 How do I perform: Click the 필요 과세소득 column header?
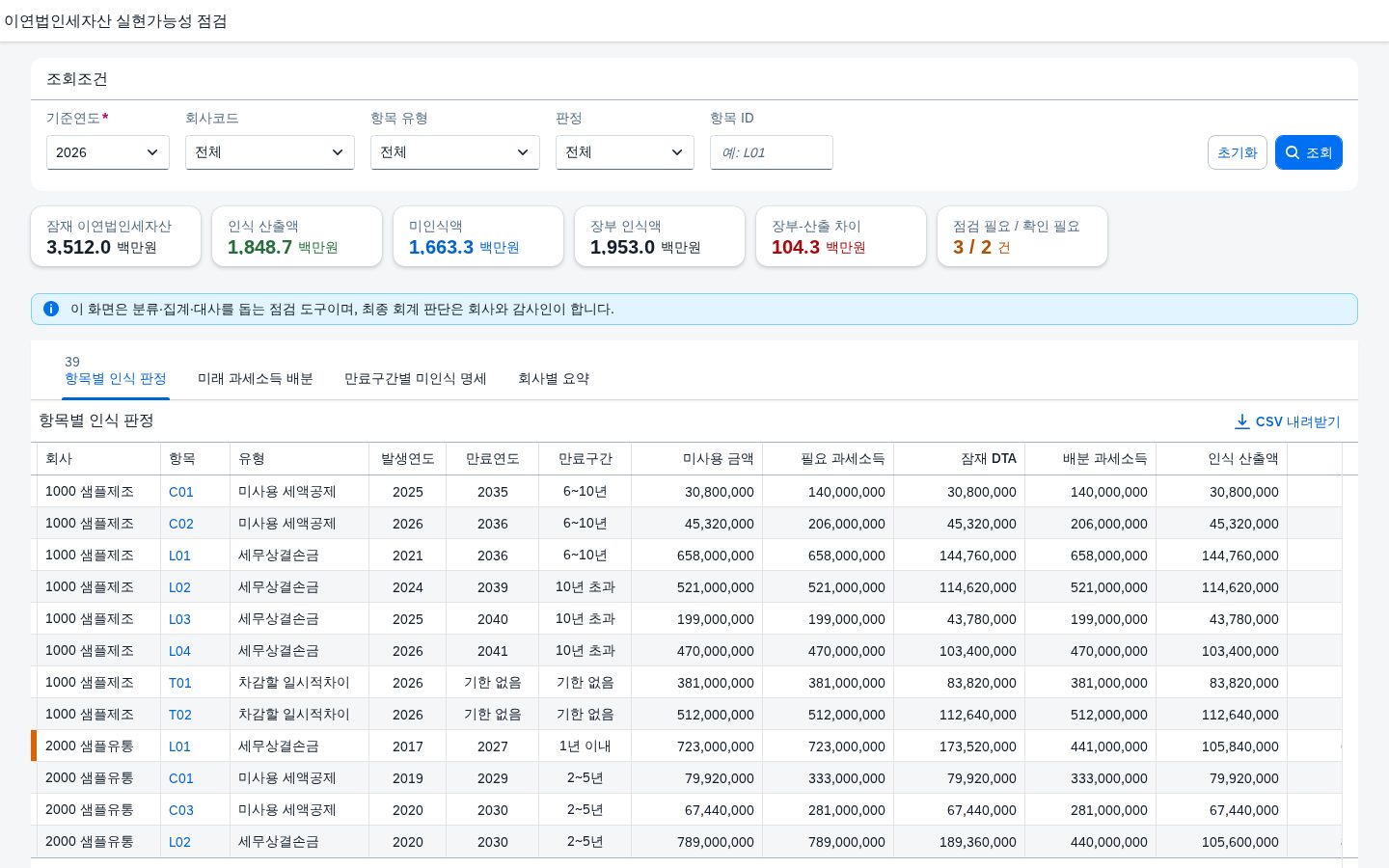click(x=829, y=459)
